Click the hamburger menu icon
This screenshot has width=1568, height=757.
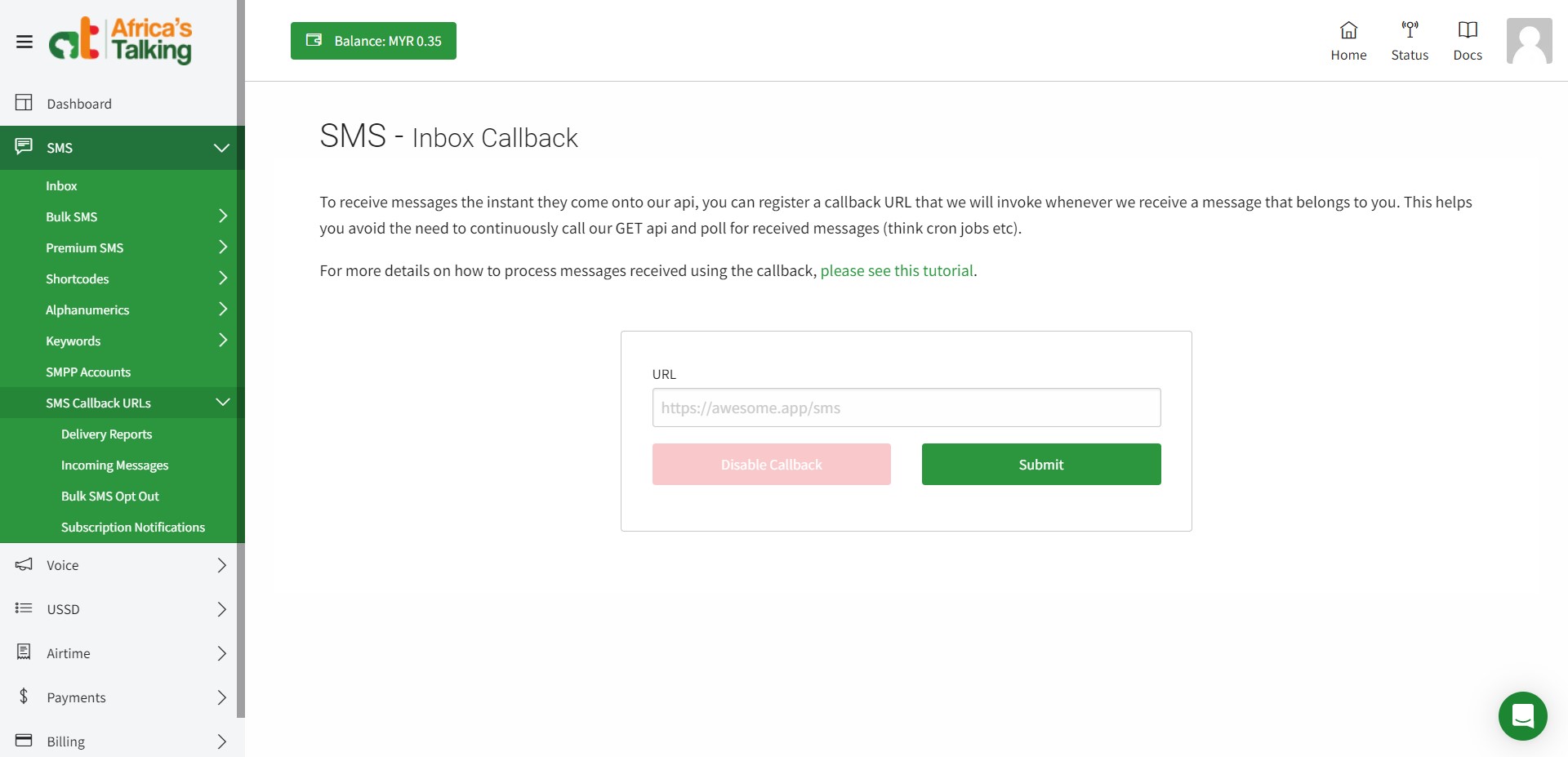point(24,42)
